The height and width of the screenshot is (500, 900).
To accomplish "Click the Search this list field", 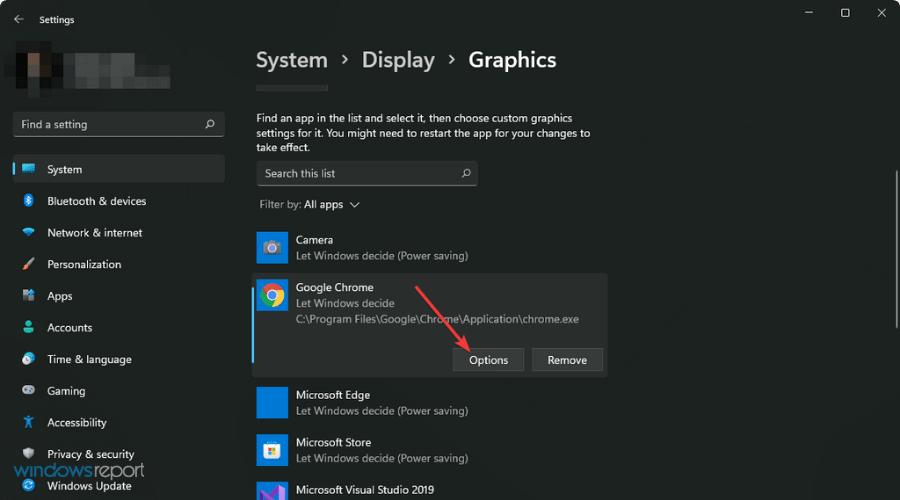I will pos(367,173).
